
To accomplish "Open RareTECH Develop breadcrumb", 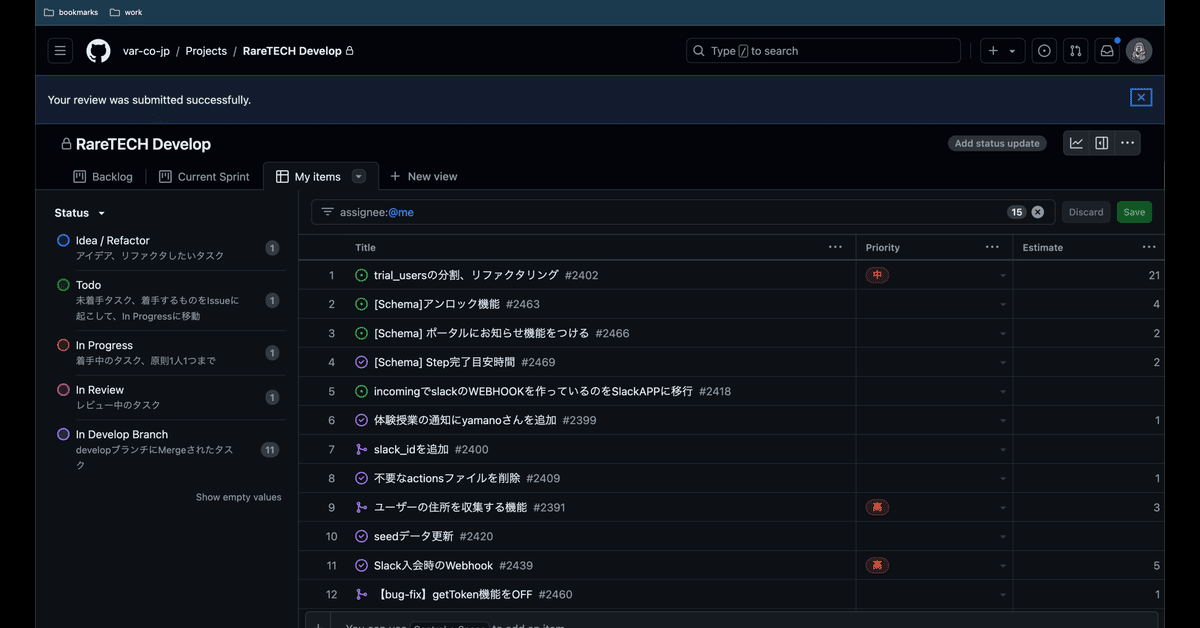I will click(292, 51).
